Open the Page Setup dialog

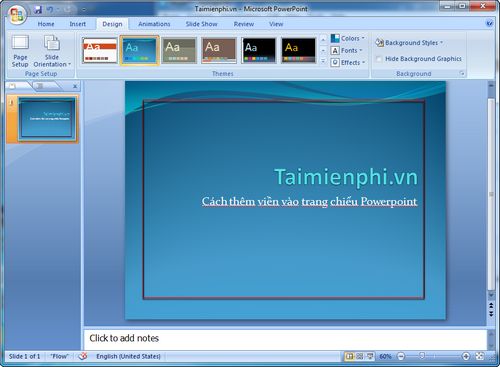(20, 51)
